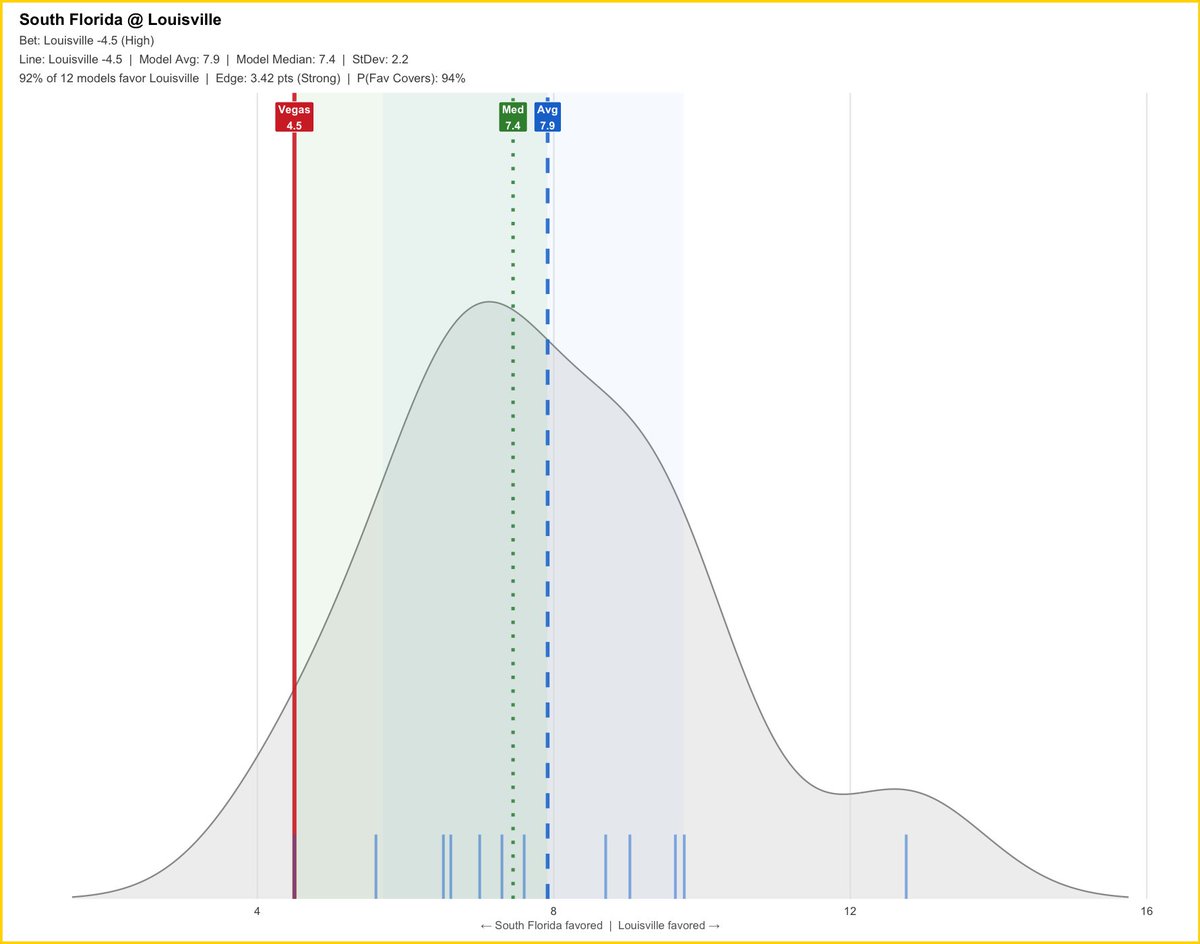Image resolution: width=1200 pixels, height=944 pixels.
Task: Click the blue Avg 7.9 label
Action: 547,117
